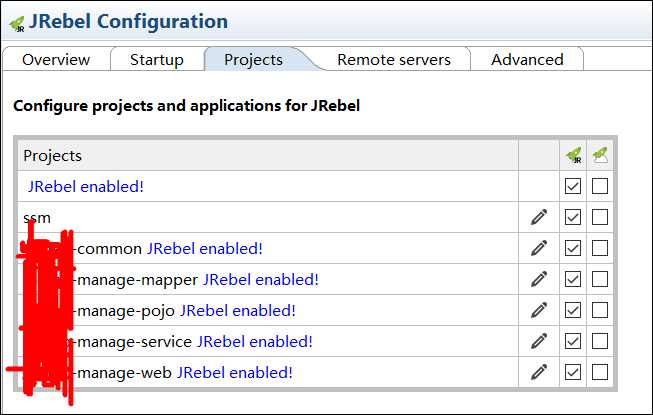
Task: Click the pencil icon for the -common project
Action: pos(539,248)
